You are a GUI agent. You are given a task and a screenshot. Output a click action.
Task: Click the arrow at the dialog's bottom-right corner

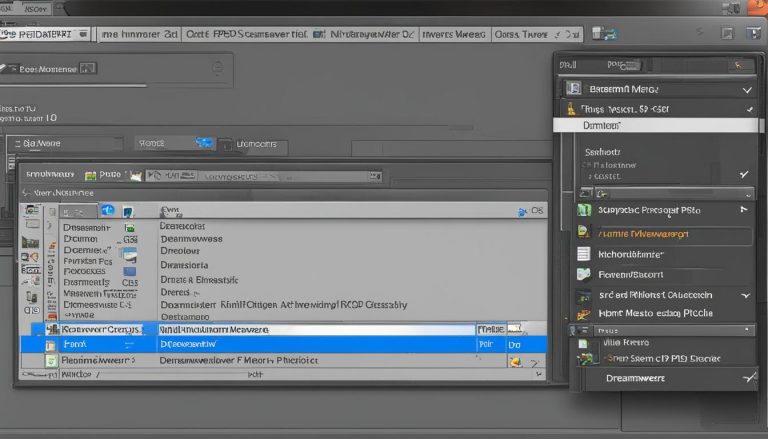[539, 375]
